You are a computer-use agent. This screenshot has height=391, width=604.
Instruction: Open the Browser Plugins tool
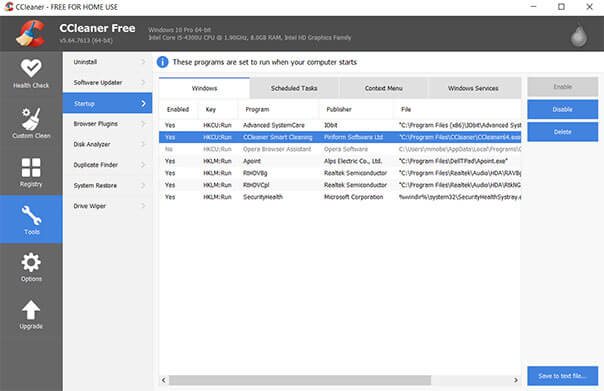click(x=107, y=124)
